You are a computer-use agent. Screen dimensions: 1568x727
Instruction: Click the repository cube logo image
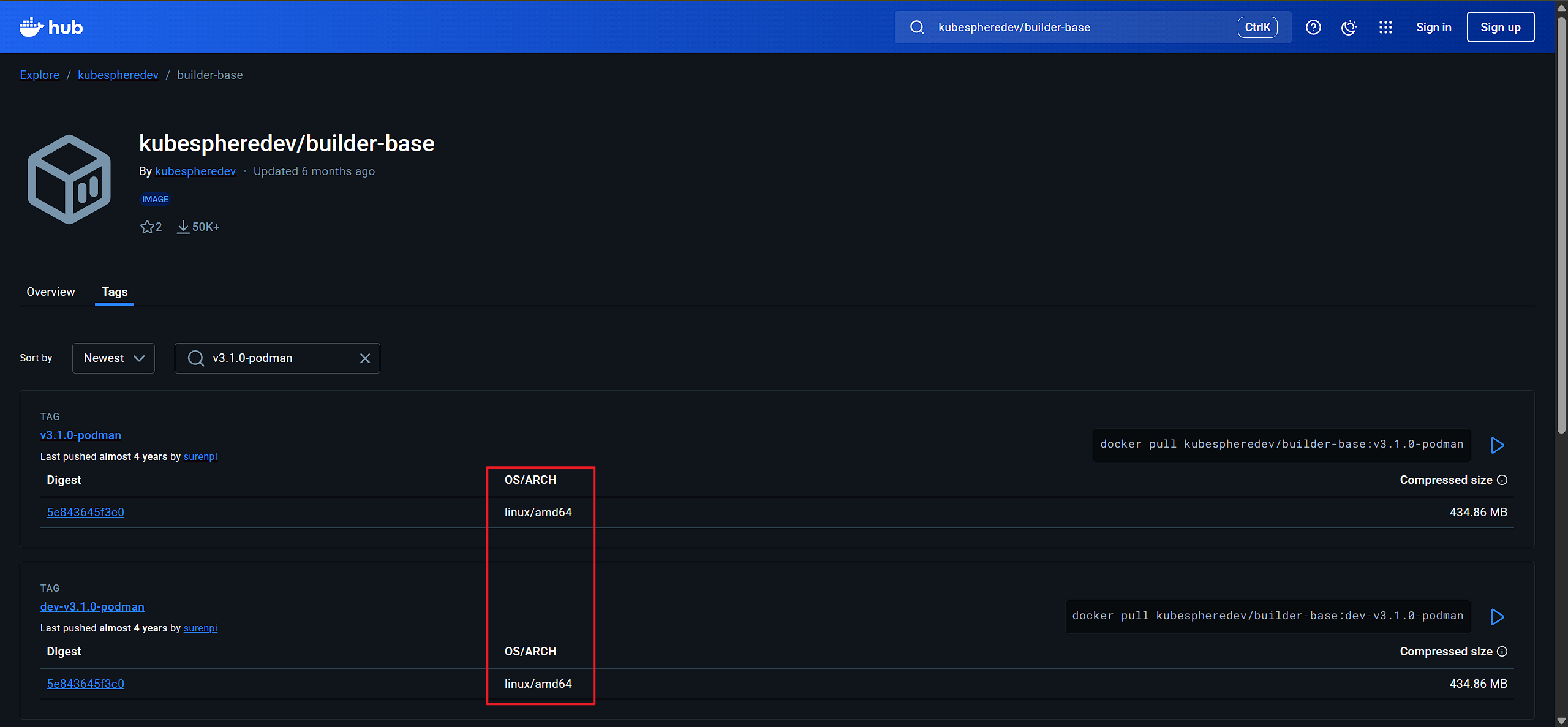coord(69,179)
